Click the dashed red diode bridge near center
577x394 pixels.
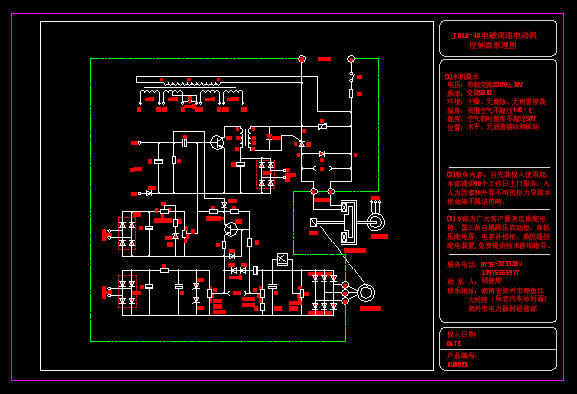click(x=265, y=174)
